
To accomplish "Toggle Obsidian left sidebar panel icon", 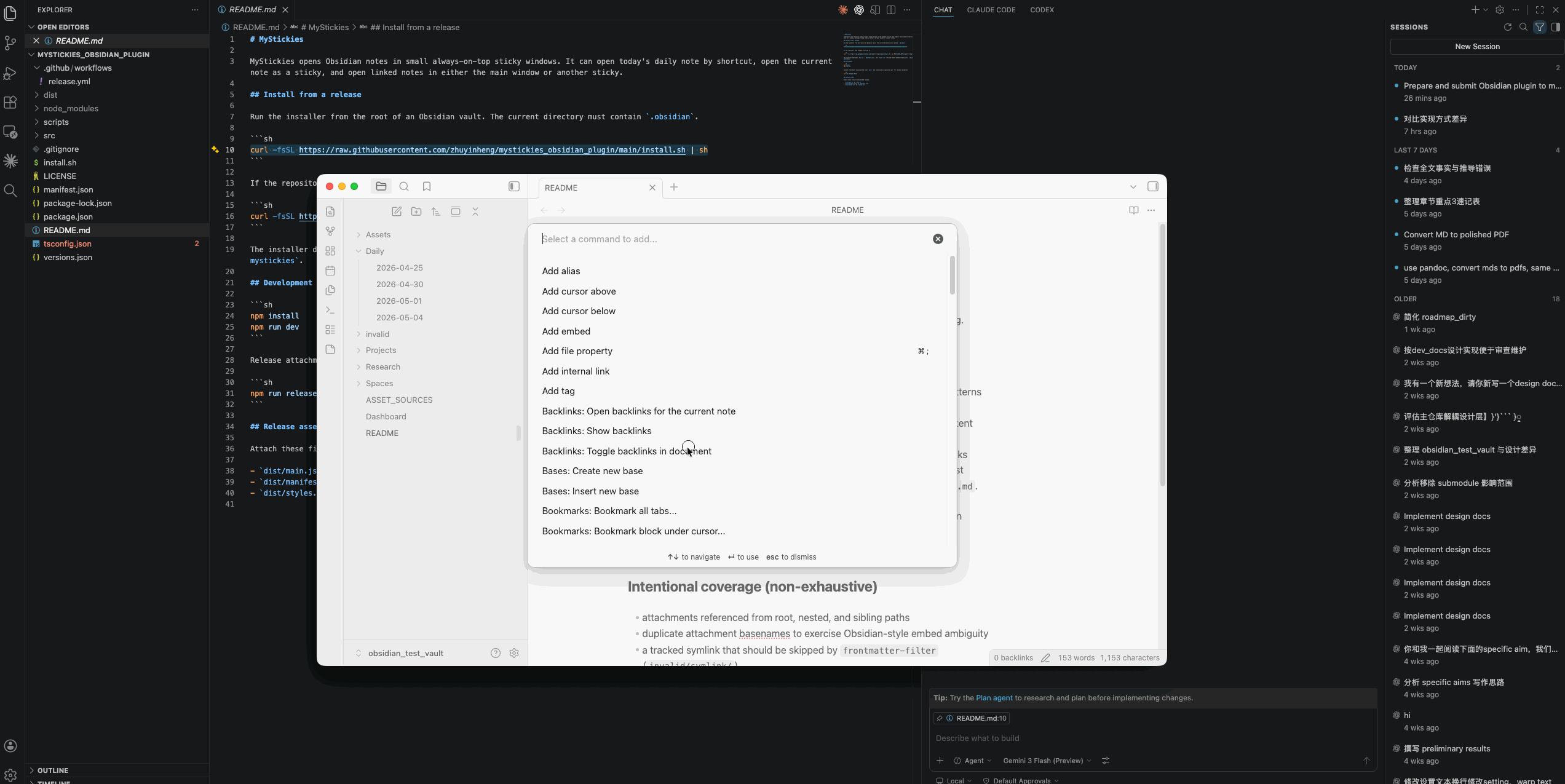I will [x=514, y=186].
